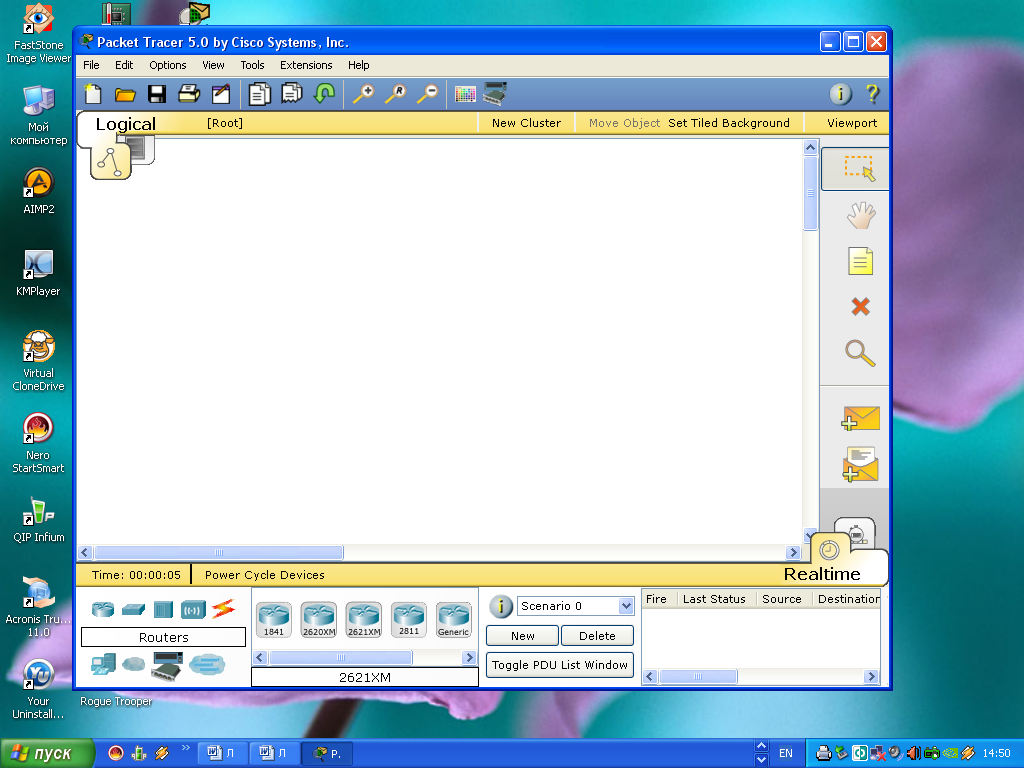Activate the Select tool in right panel
Viewport: 1024px width, 768px height.
coord(854,169)
